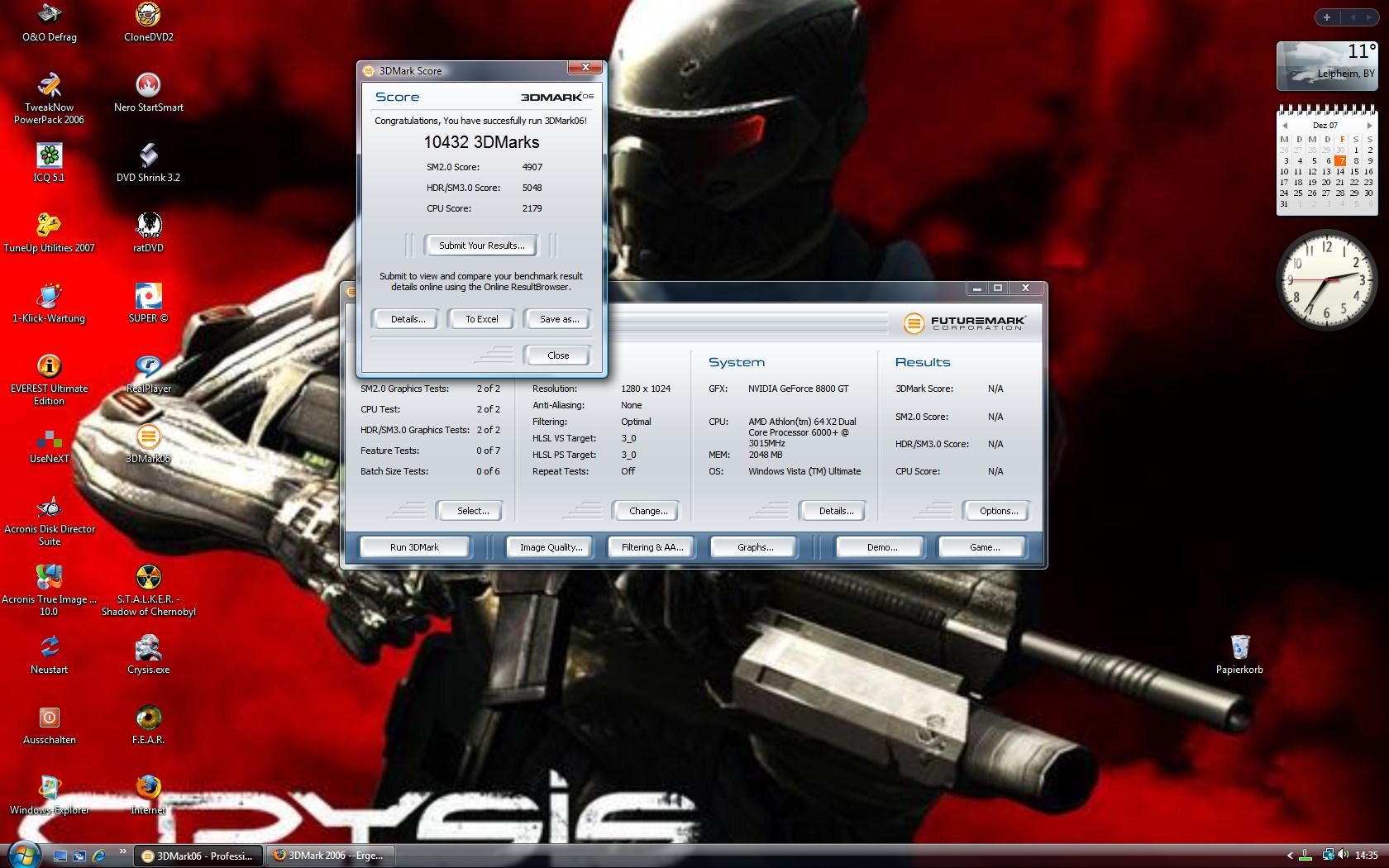
Task: Click the 10432 3DMarks score text
Action: pos(481,142)
